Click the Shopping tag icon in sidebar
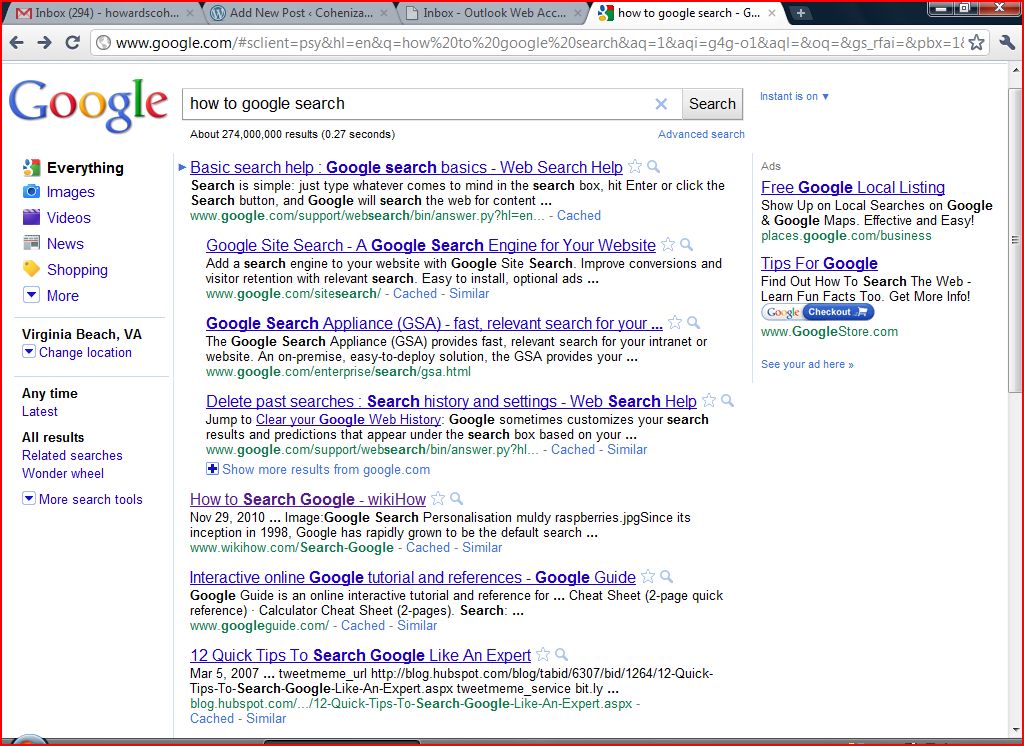 tap(31, 268)
